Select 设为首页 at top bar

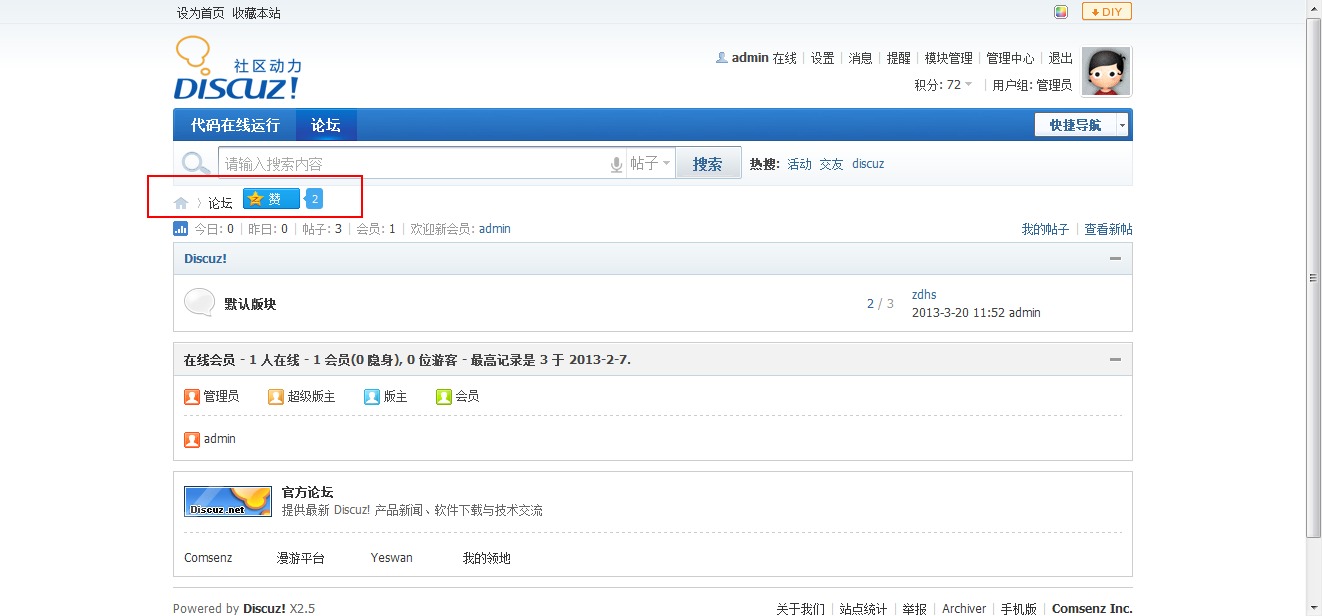(x=201, y=13)
